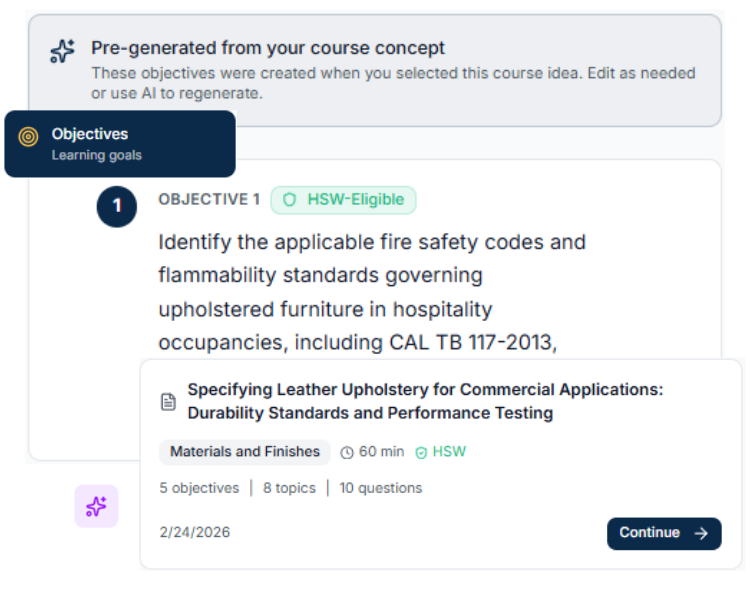Click the document icon beside the course title

point(169,402)
